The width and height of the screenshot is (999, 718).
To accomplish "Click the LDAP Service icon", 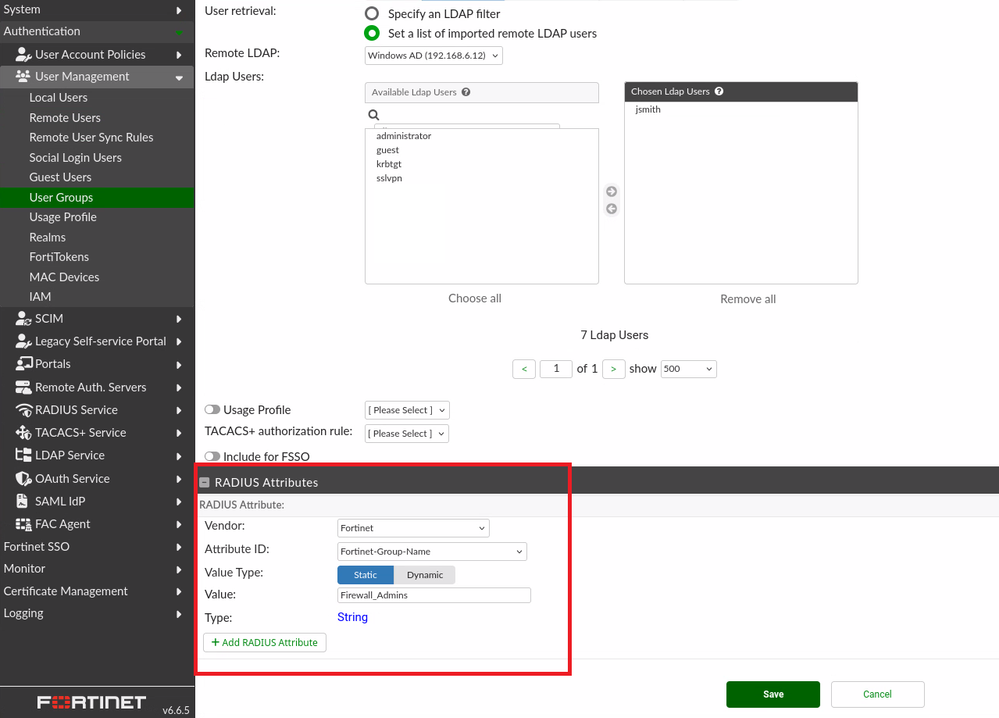I will click(x=24, y=455).
